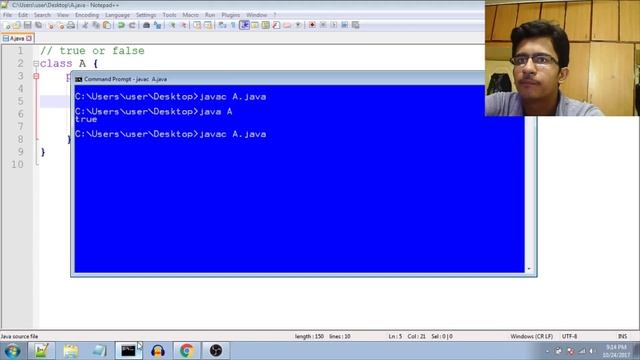Click the UTF-8 encoding status entry
The width and height of the screenshot is (640, 360).
(569, 336)
